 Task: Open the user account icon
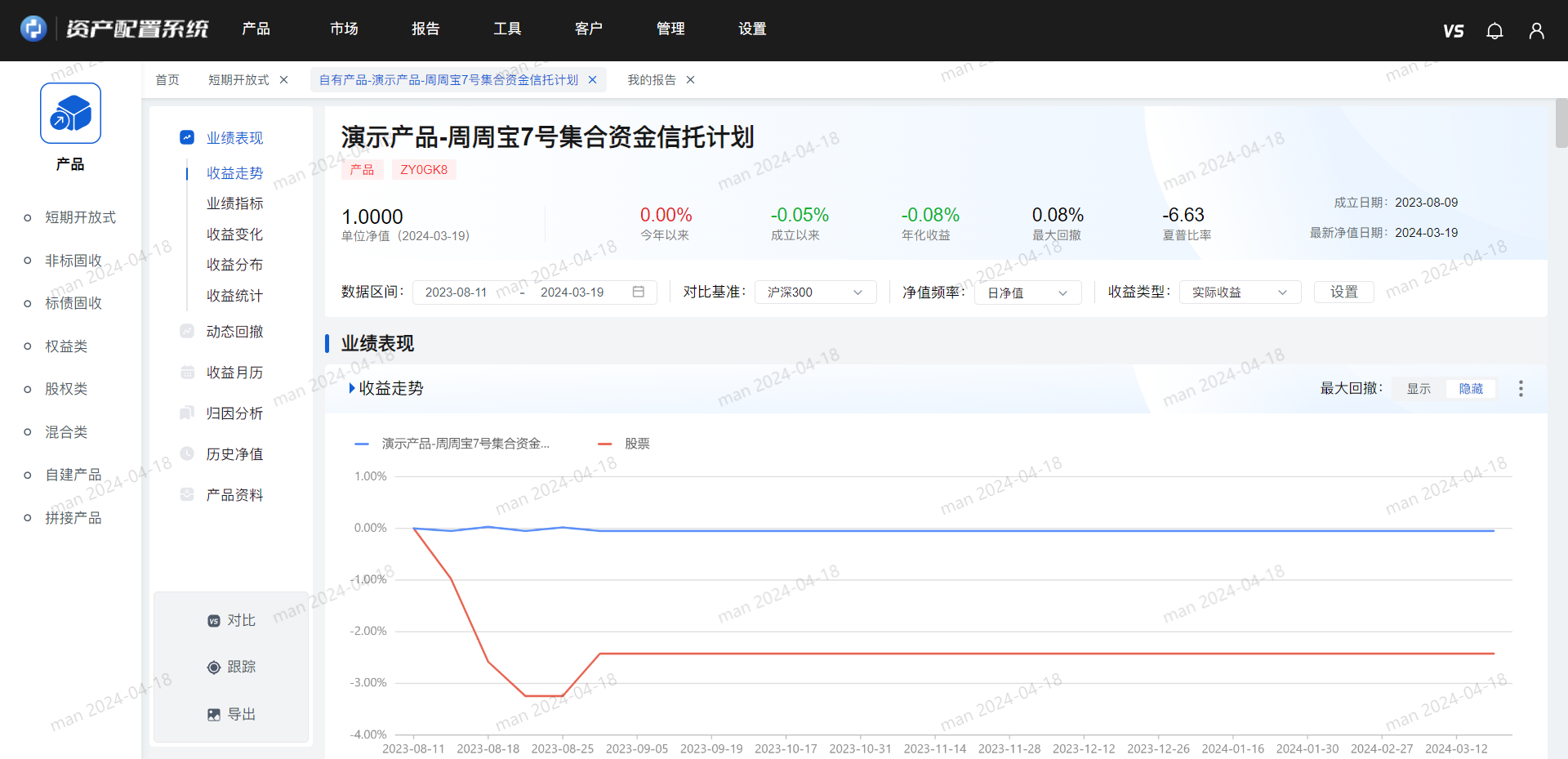[1536, 31]
